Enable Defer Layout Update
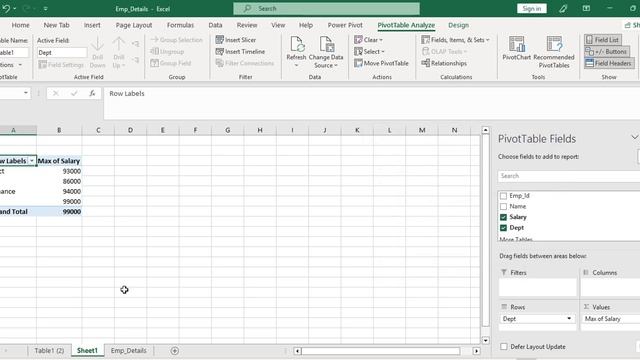640x360 pixels. (504, 347)
